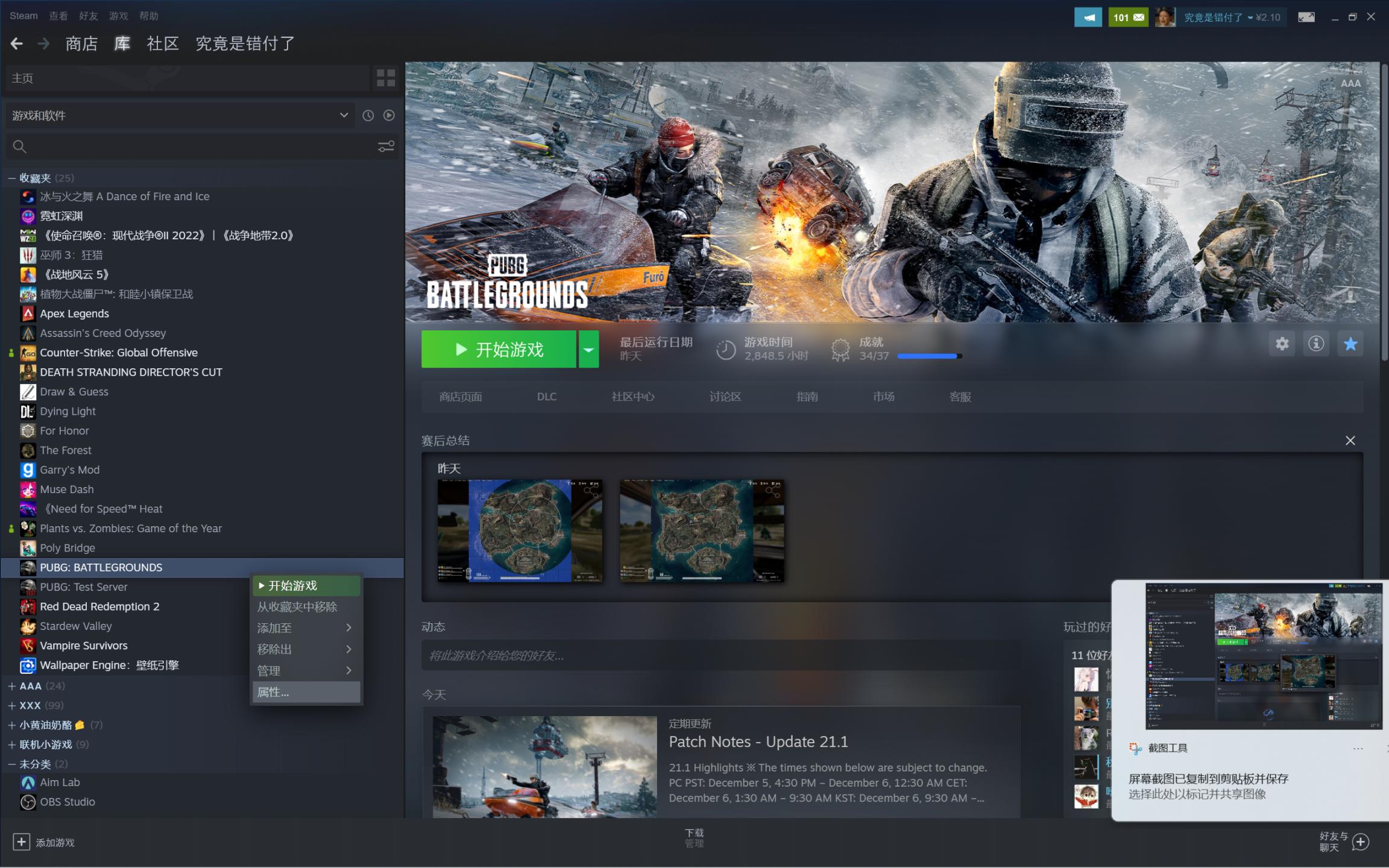Click the For Honor game icon

28,431
